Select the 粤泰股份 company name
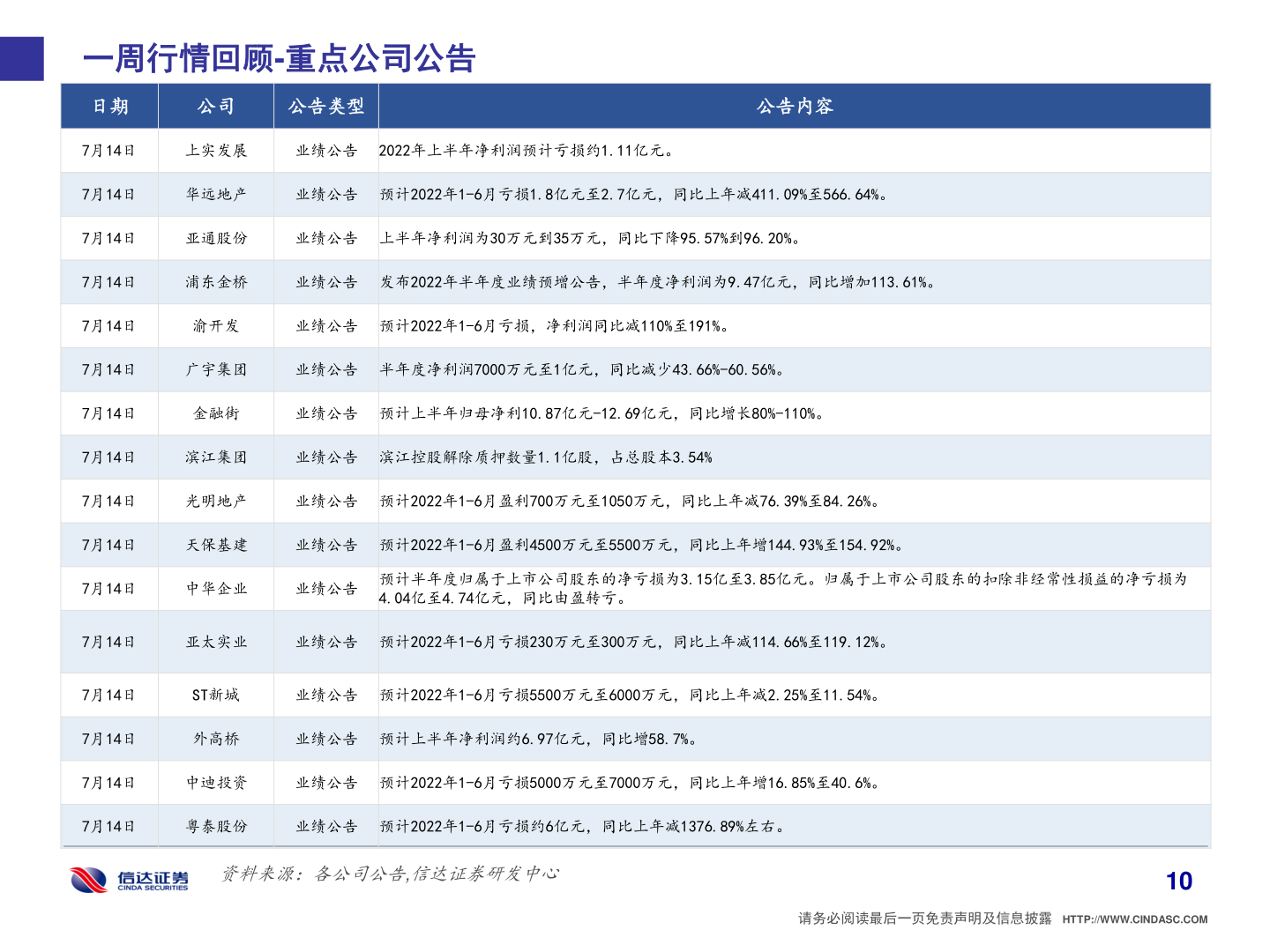1270x952 pixels. (216, 826)
